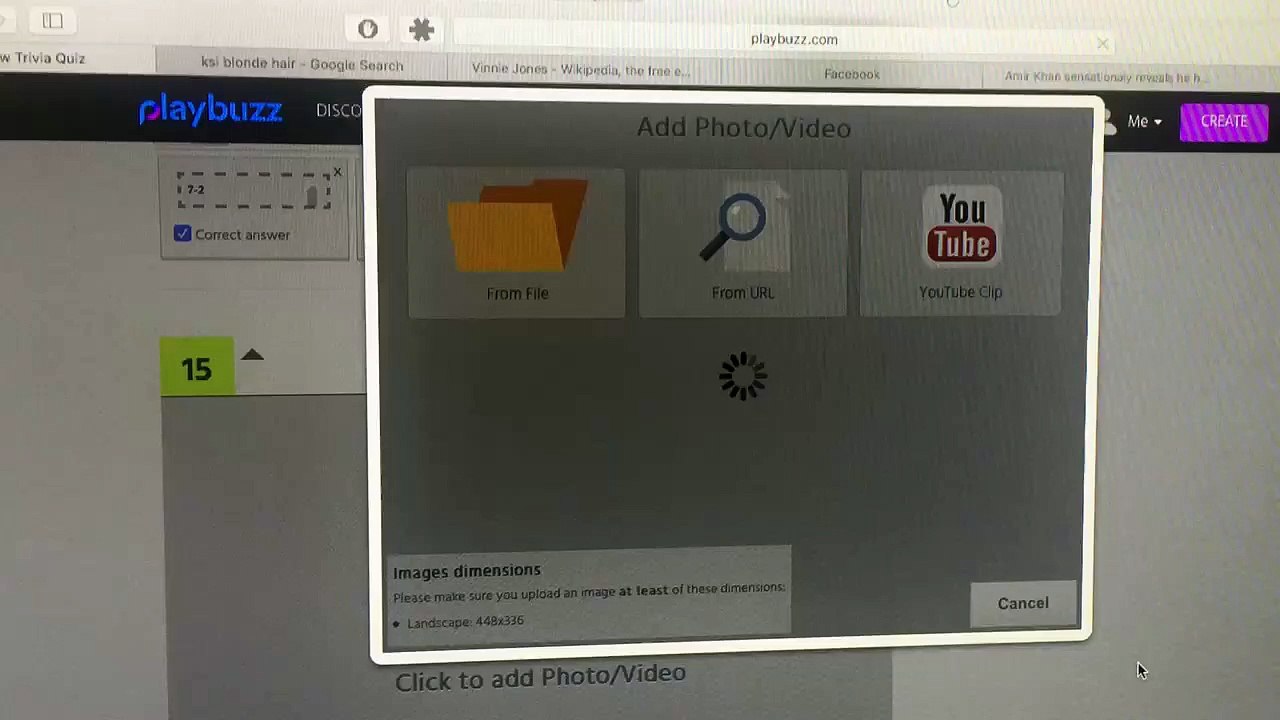Switch to Vinnie Jones Wikipedia tab
Image resolution: width=1280 pixels, height=720 pixels.
point(581,70)
